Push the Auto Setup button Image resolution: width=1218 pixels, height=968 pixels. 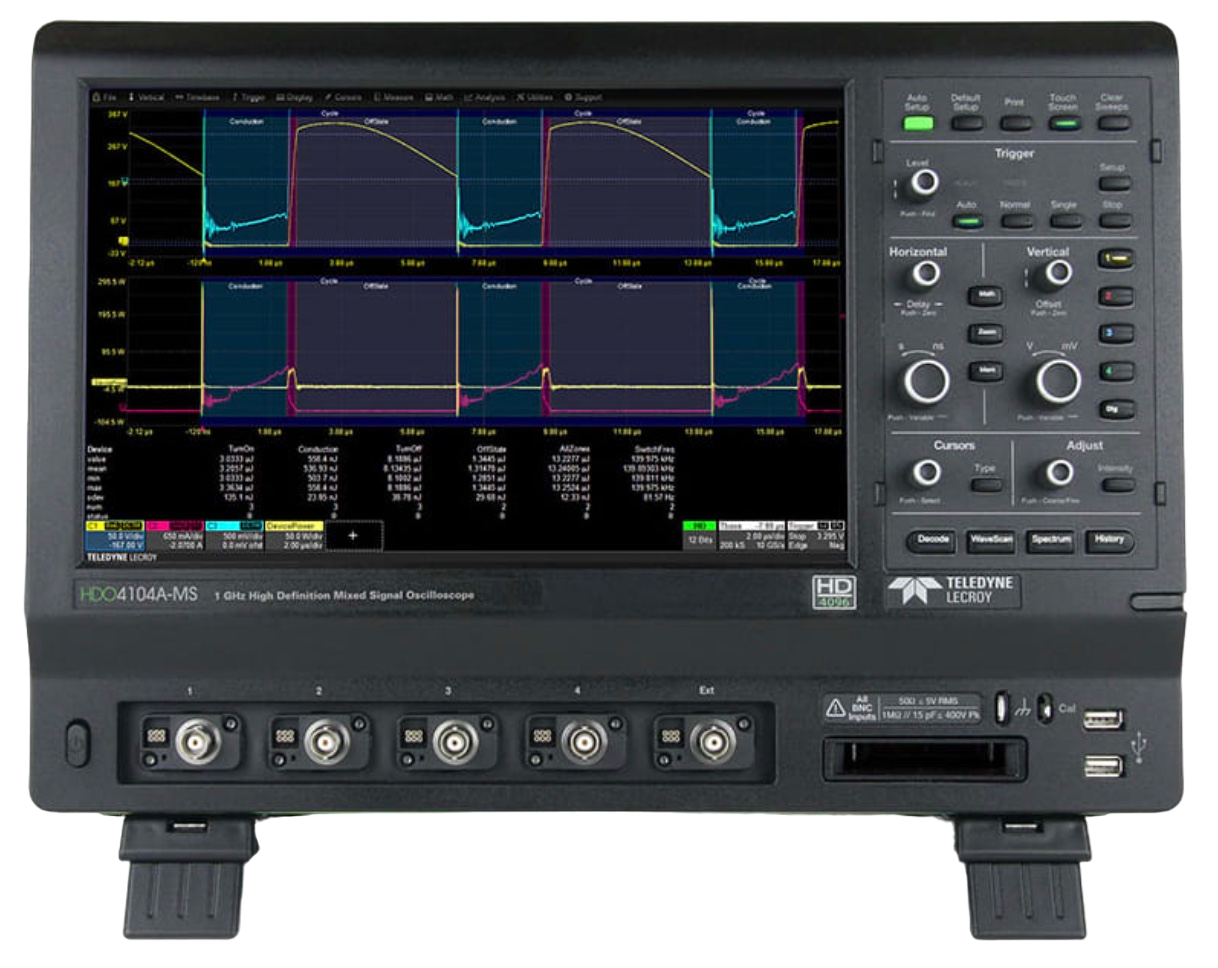coord(917,124)
